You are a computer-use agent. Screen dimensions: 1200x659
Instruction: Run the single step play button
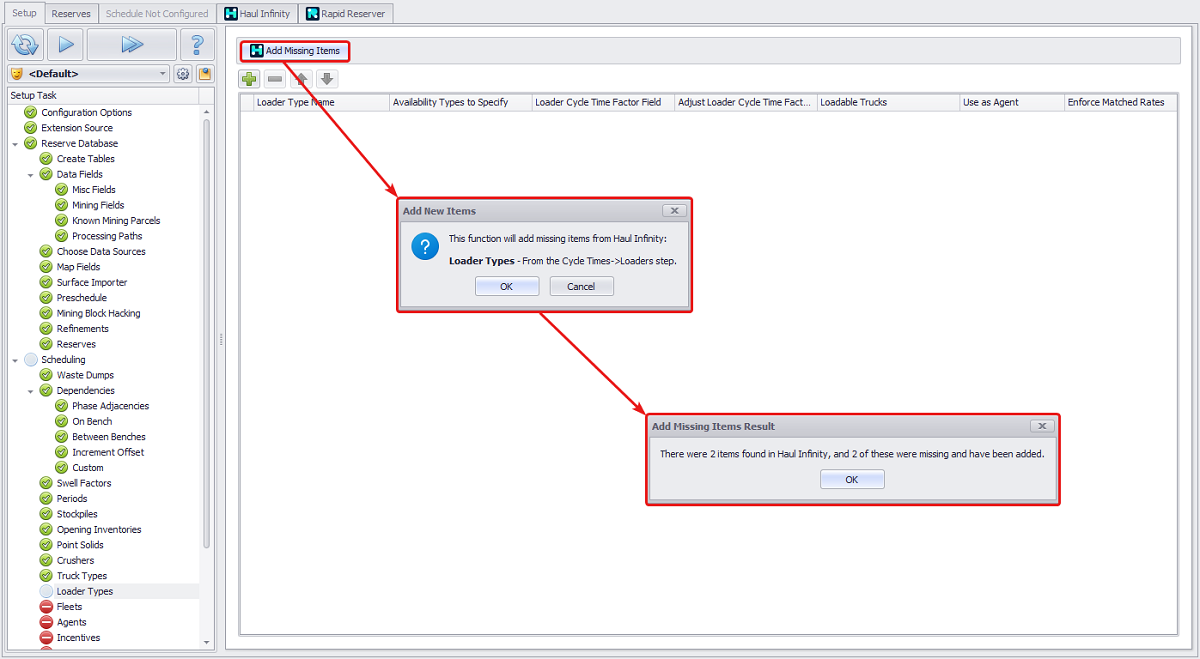coord(64,44)
